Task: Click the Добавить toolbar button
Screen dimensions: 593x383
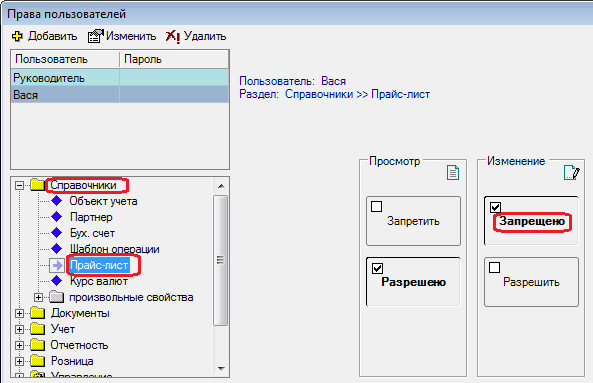Action: tap(45, 36)
